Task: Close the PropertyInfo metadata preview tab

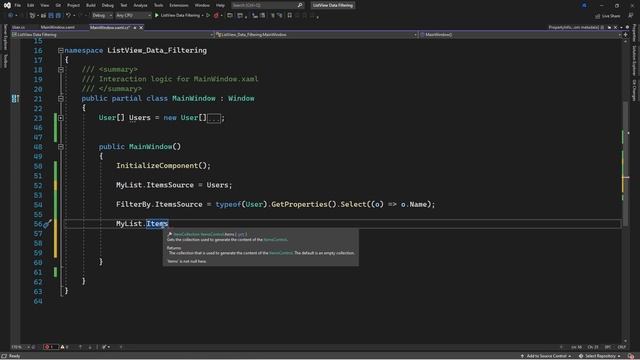Action: pos(616,27)
